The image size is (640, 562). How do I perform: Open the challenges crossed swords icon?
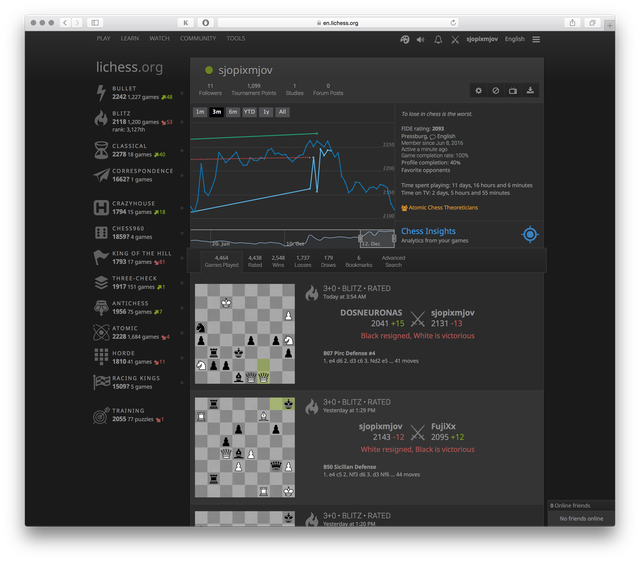click(x=455, y=40)
